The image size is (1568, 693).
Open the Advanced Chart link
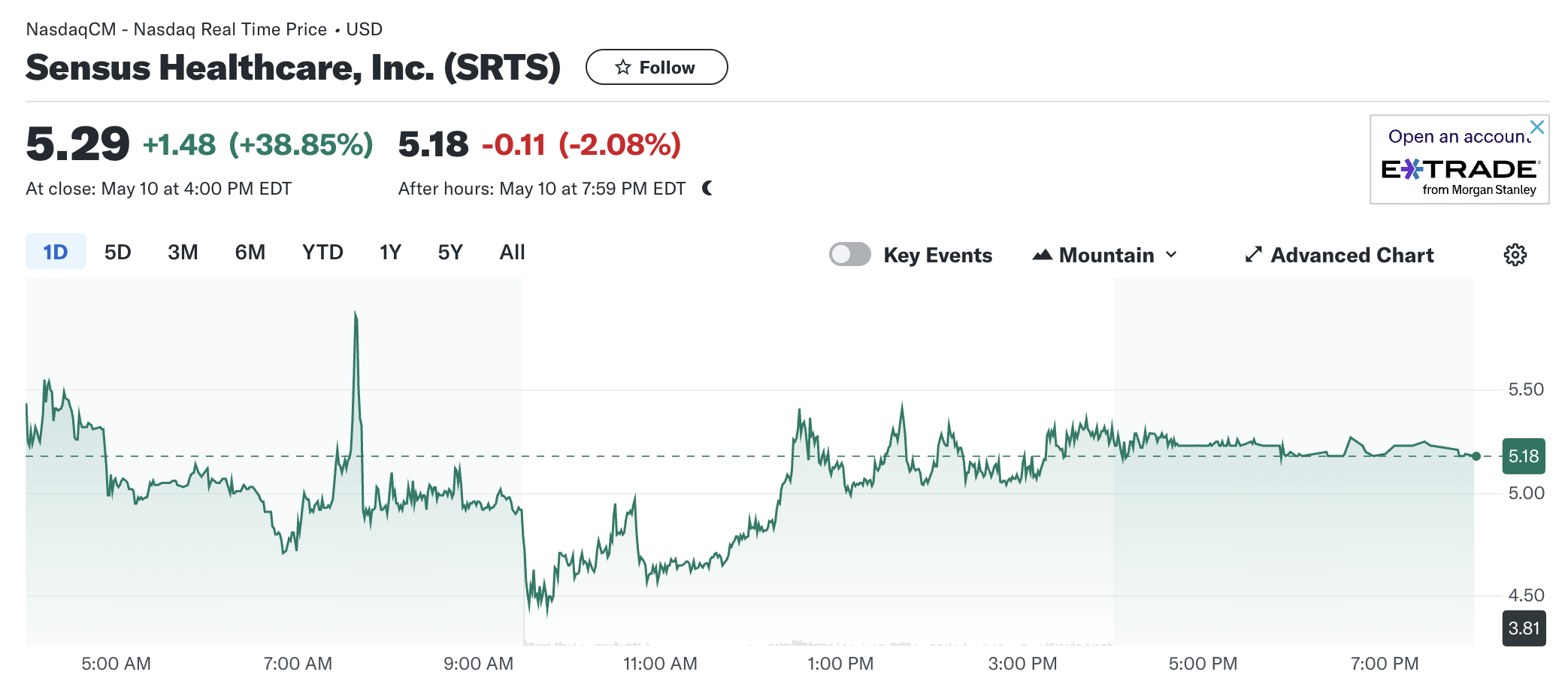(x=1339, y=255)
